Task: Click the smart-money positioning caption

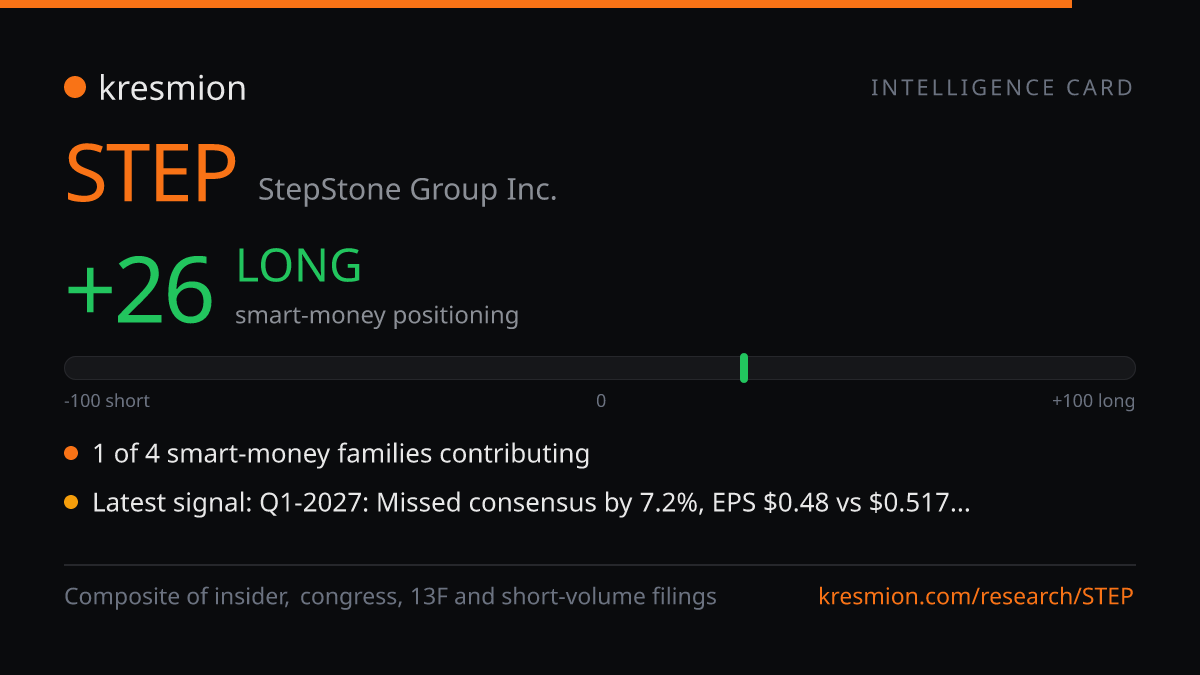Action: (x=377, y=316)
